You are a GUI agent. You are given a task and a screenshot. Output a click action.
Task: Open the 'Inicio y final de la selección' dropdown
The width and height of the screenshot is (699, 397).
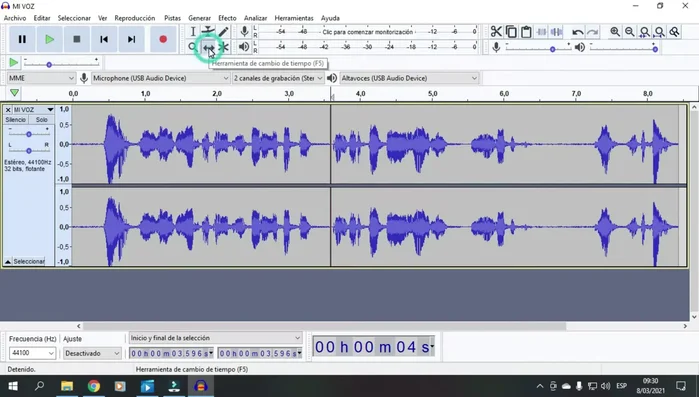[215, 338]
